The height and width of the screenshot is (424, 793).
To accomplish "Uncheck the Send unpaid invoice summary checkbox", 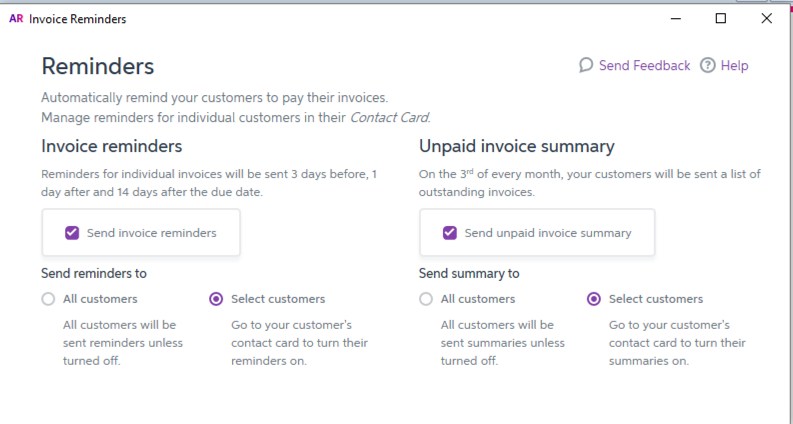I will point(450,233).
